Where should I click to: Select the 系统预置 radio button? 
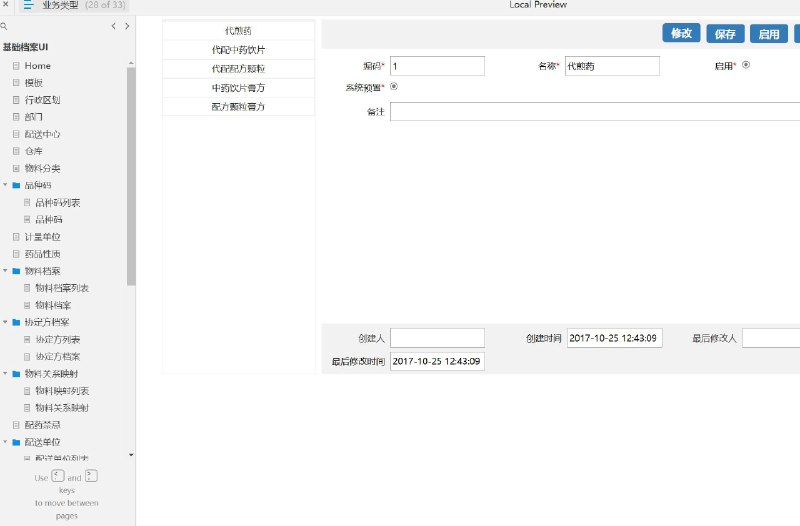point(394,86)
